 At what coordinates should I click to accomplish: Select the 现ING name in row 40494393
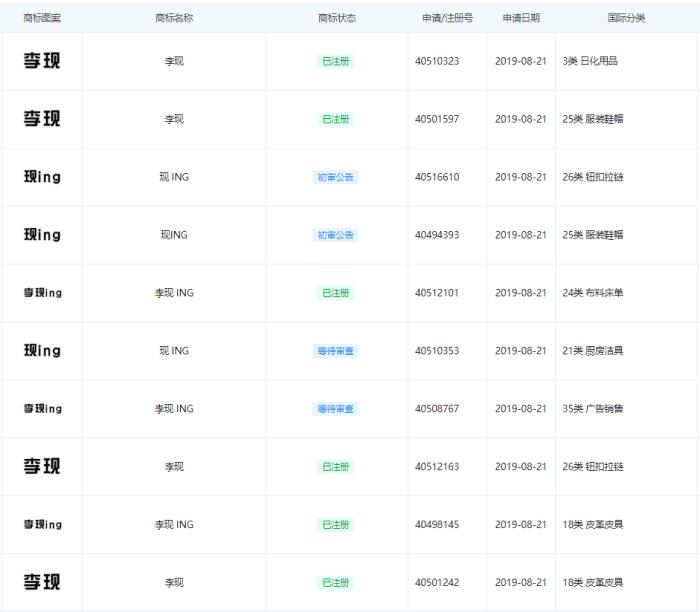(x=174, y=235)
